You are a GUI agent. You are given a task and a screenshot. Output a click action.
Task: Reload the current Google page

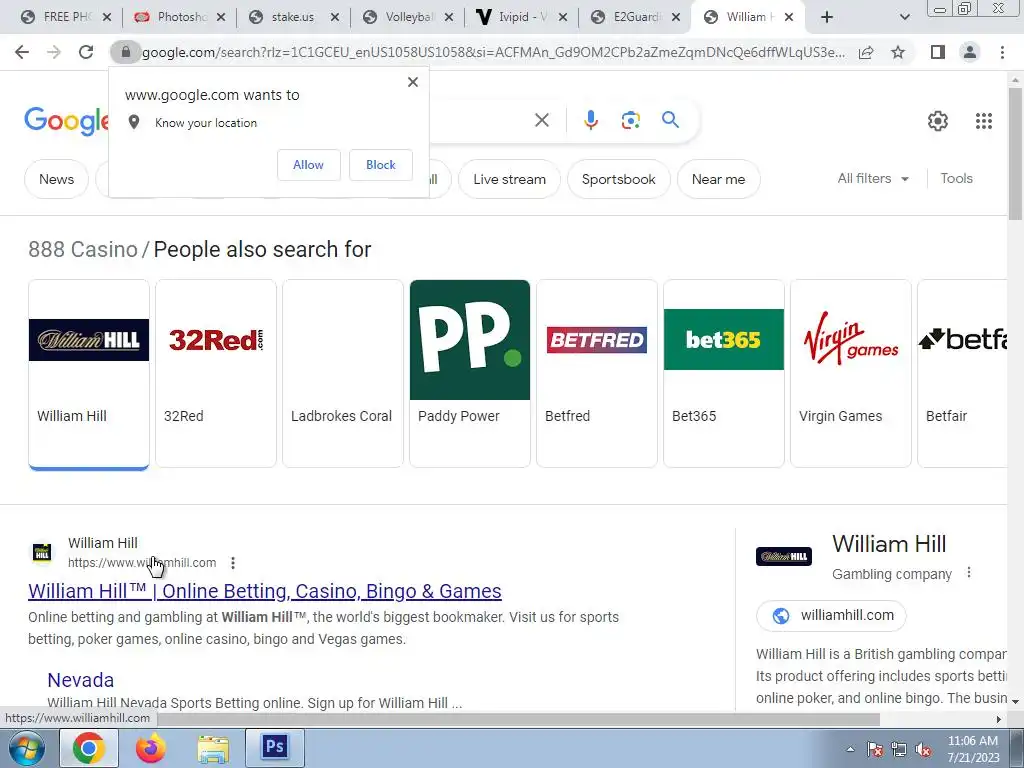(86, 52)
